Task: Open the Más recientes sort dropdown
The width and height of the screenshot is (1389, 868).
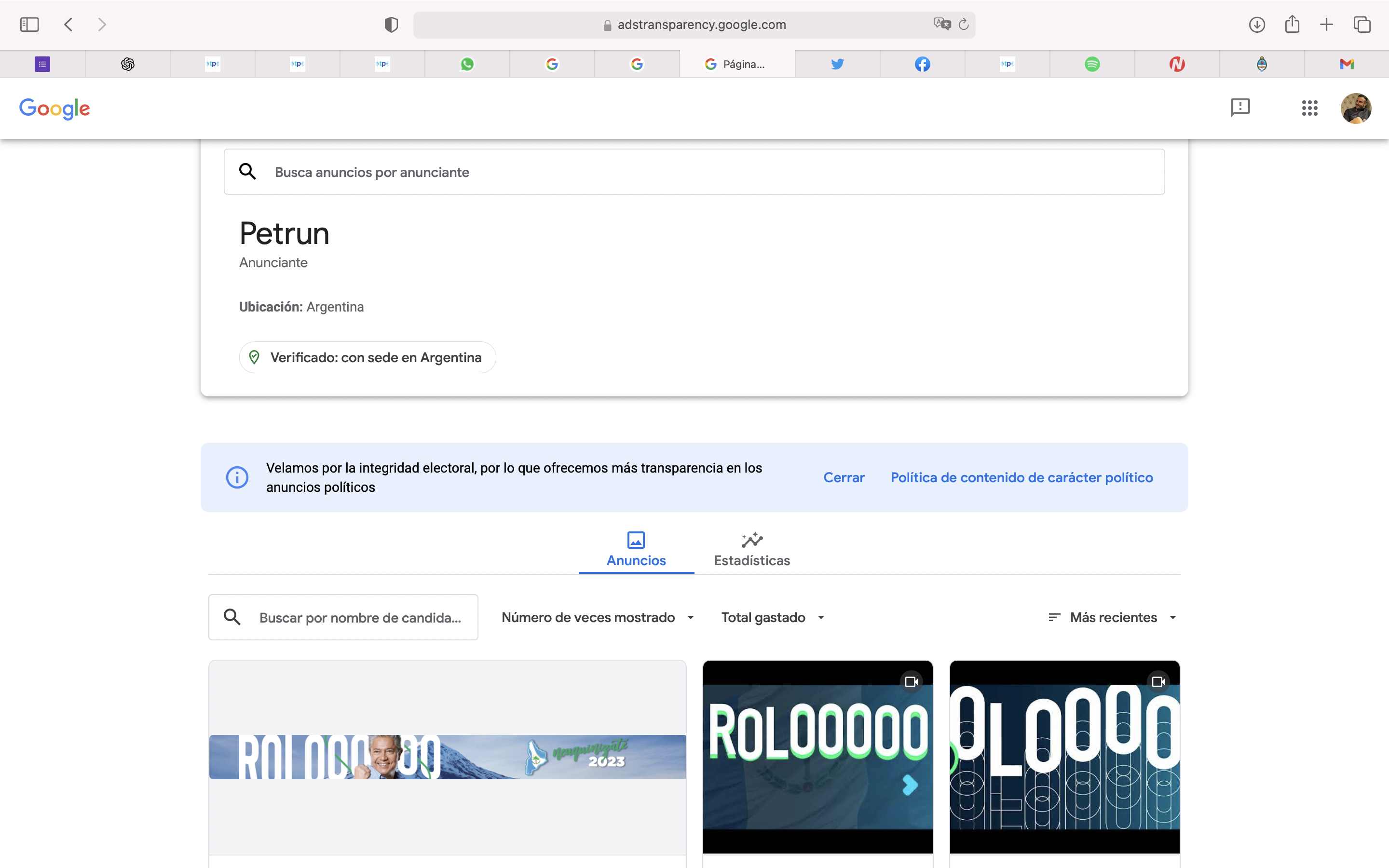Action: point(1112,617)
